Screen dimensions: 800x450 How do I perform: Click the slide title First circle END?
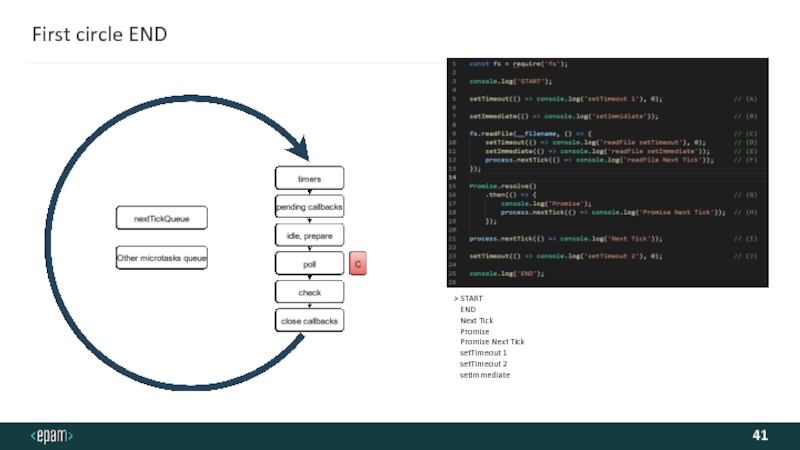tap(99, 35)
